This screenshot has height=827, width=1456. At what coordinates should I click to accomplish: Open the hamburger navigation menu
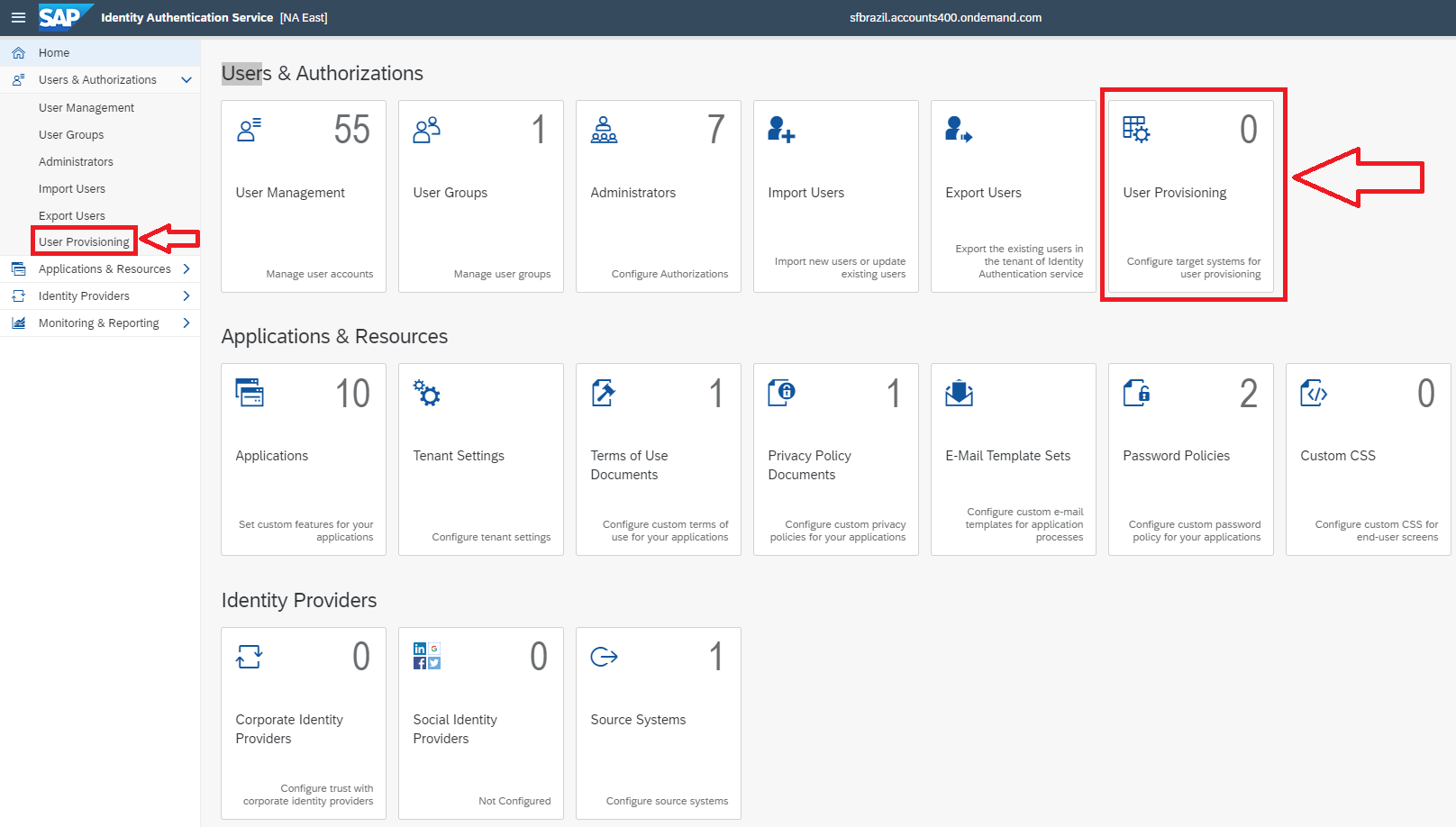click(x=18, y=17)
